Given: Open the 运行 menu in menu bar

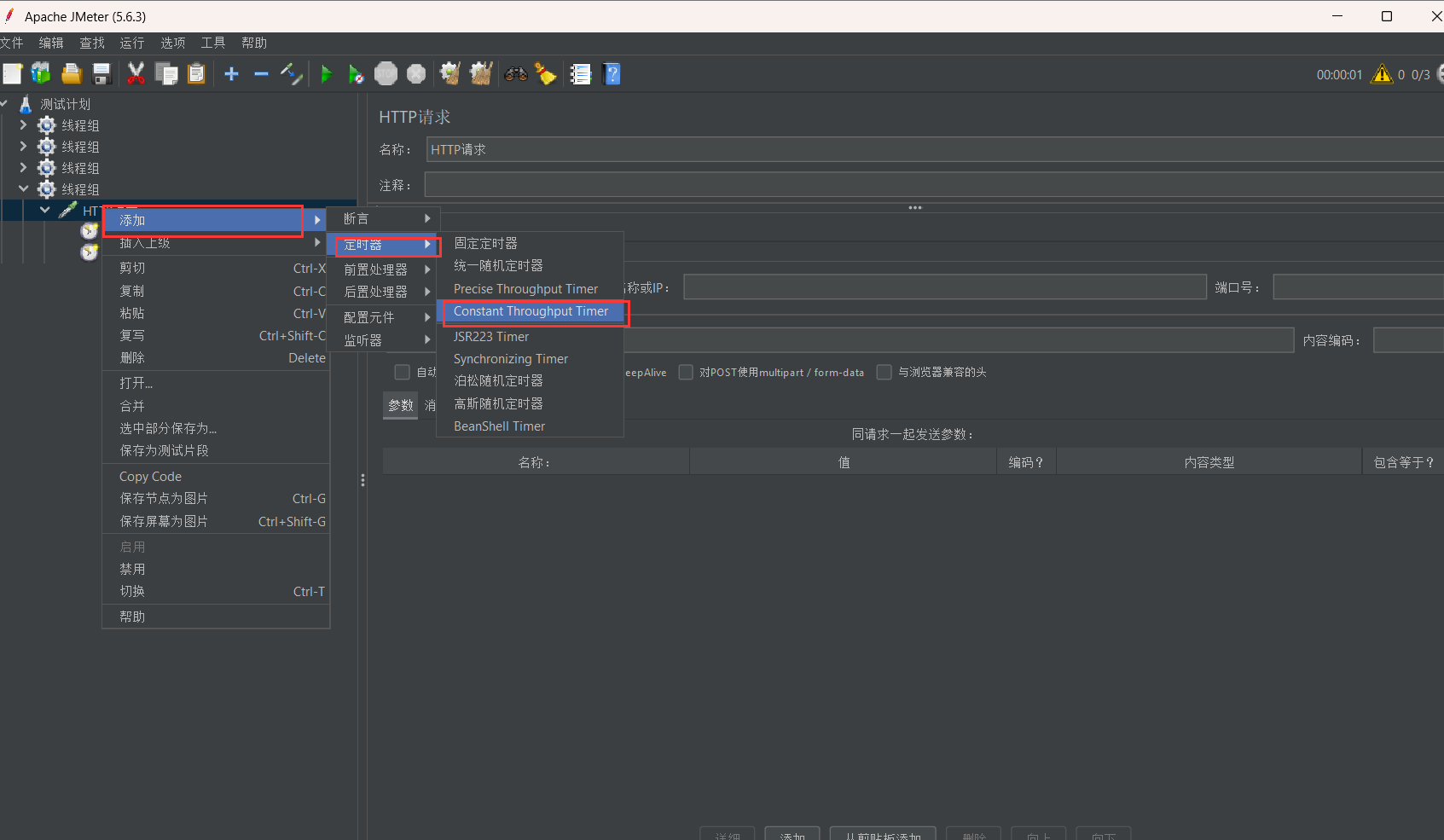Looking at the screenshot, I should [132, 43].
